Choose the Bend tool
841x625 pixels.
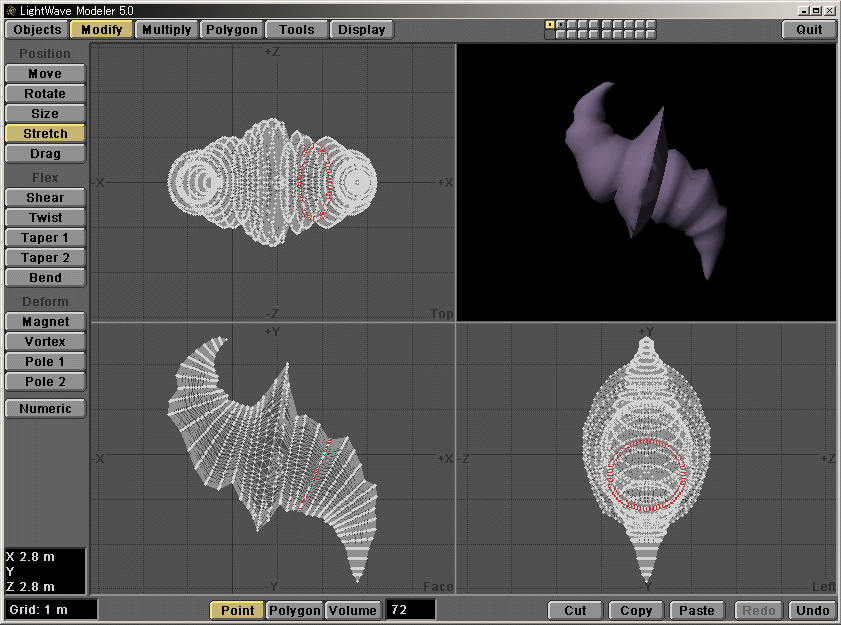(44, 277)
